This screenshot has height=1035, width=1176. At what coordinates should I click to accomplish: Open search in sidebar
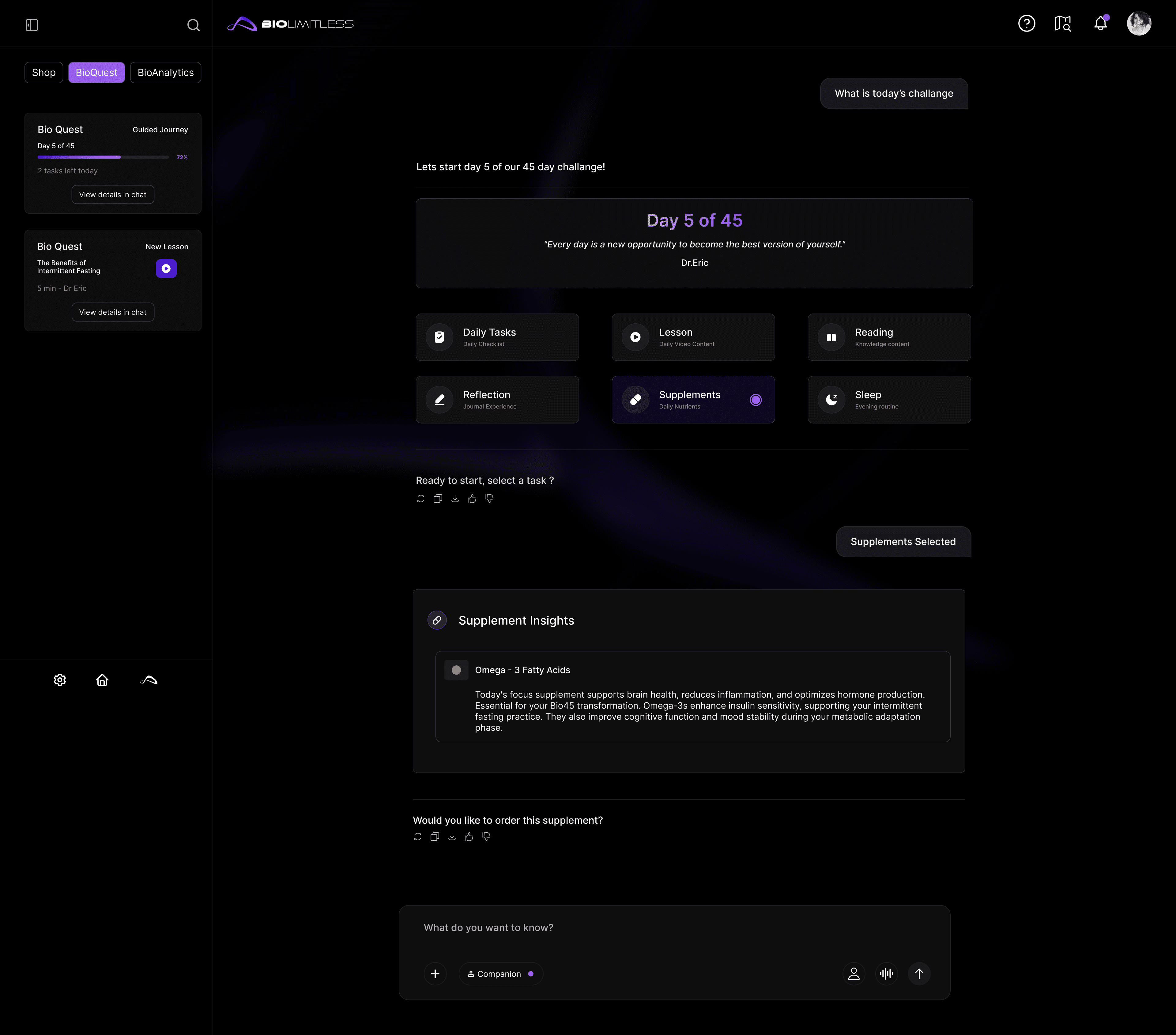coord(193,25)
